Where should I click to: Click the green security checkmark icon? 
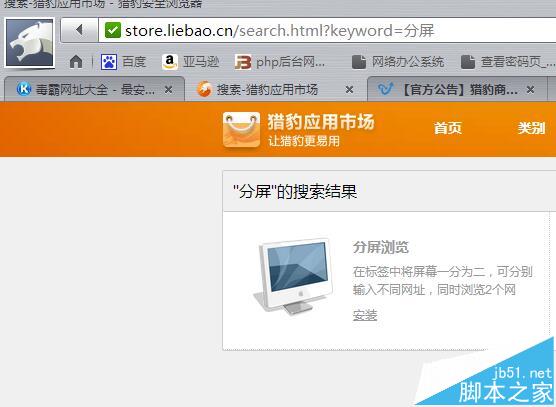pyautogui.click(x=113, y=30)
